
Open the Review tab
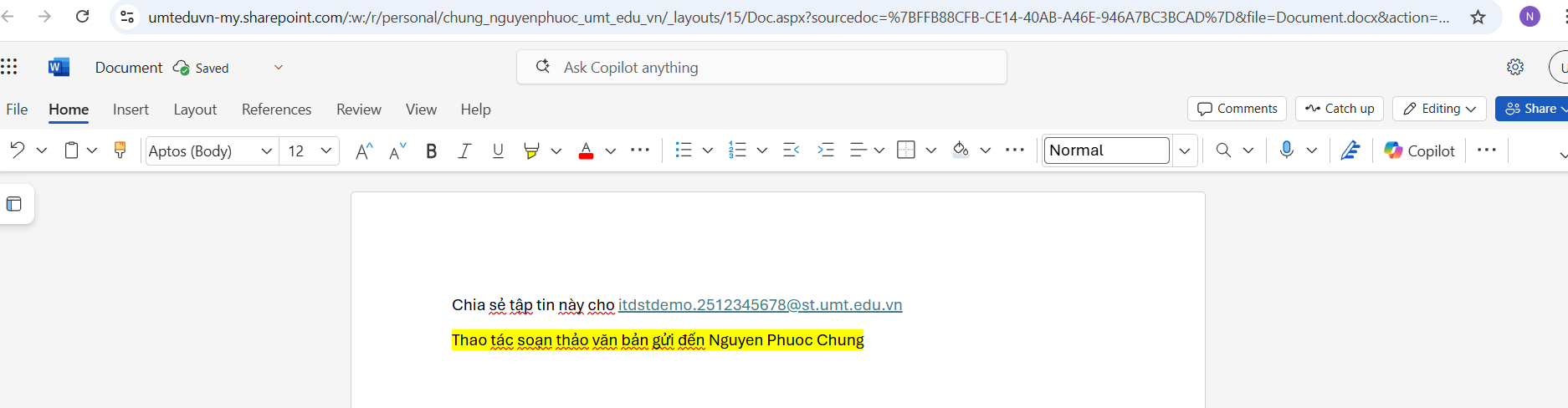click(358, 110)
